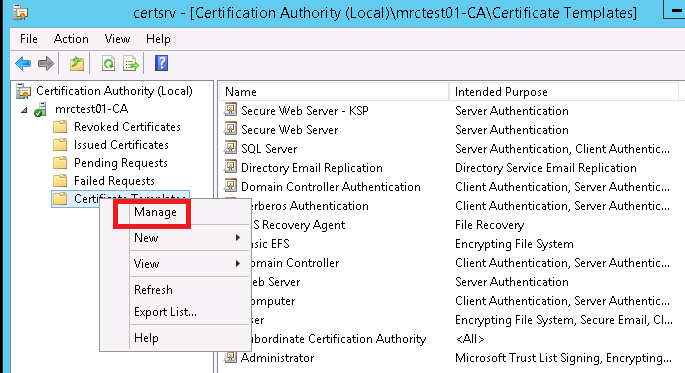Click the Help question mark toolbar icon
Viewport: 685px width, 373px height.
point(161,63)
